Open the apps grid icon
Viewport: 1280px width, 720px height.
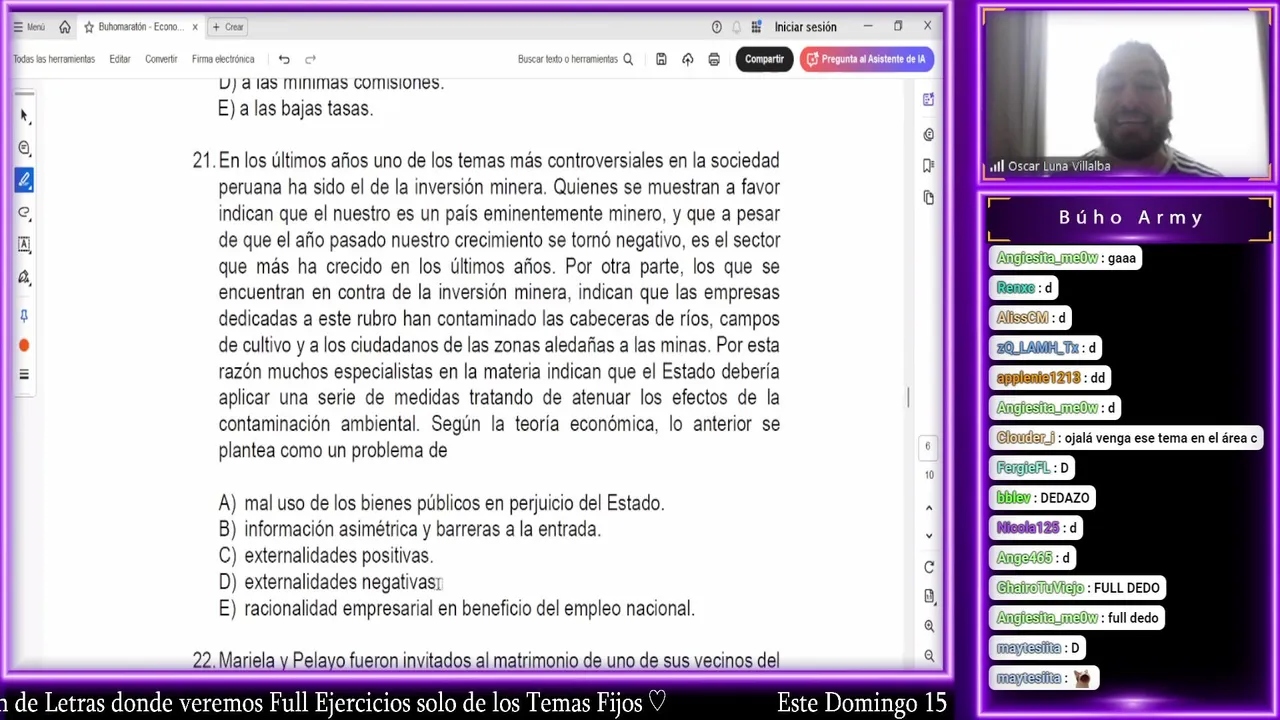[756, 27]
